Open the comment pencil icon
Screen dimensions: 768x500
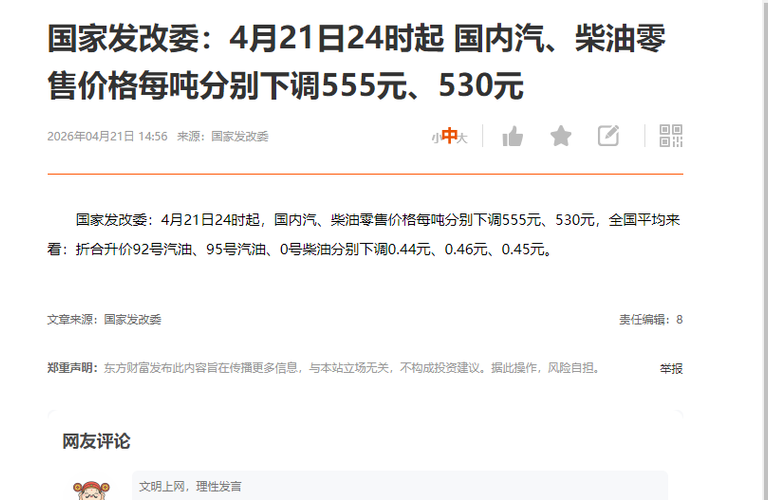pos(608,136)
